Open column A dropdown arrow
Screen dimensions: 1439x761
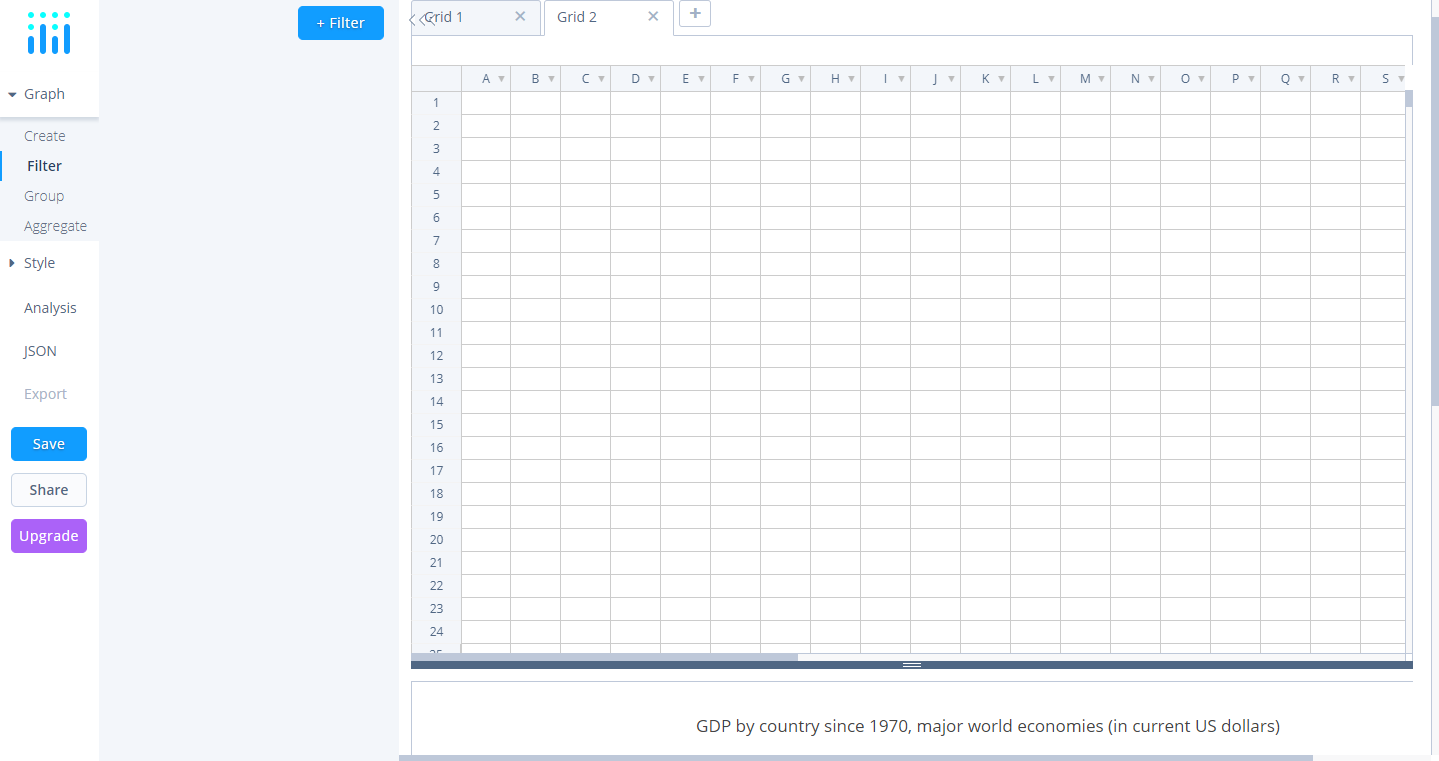click(501, 79)
